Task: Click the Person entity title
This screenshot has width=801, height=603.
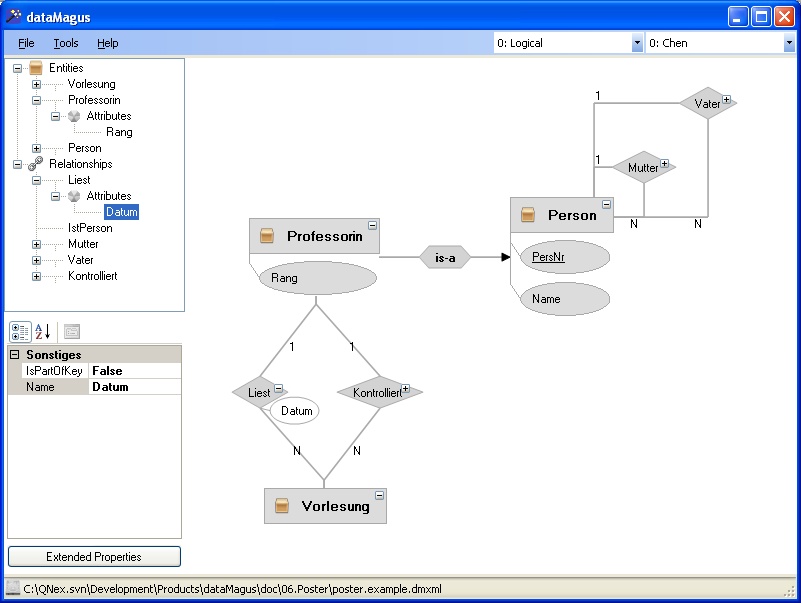Action: (572, 215)
